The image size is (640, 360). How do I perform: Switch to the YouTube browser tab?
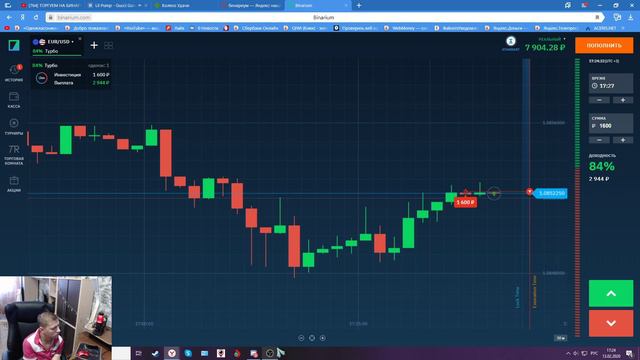(50, 5)
